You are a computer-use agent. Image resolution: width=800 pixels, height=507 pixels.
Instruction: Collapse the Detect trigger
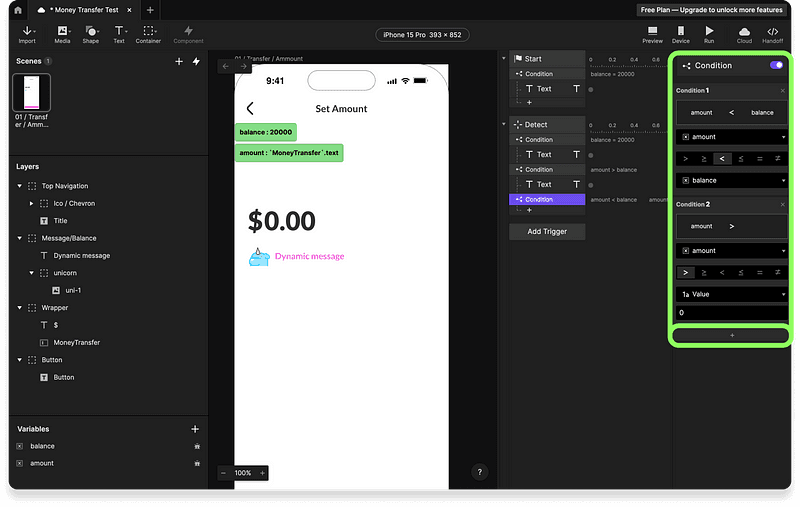click(504, 124)
